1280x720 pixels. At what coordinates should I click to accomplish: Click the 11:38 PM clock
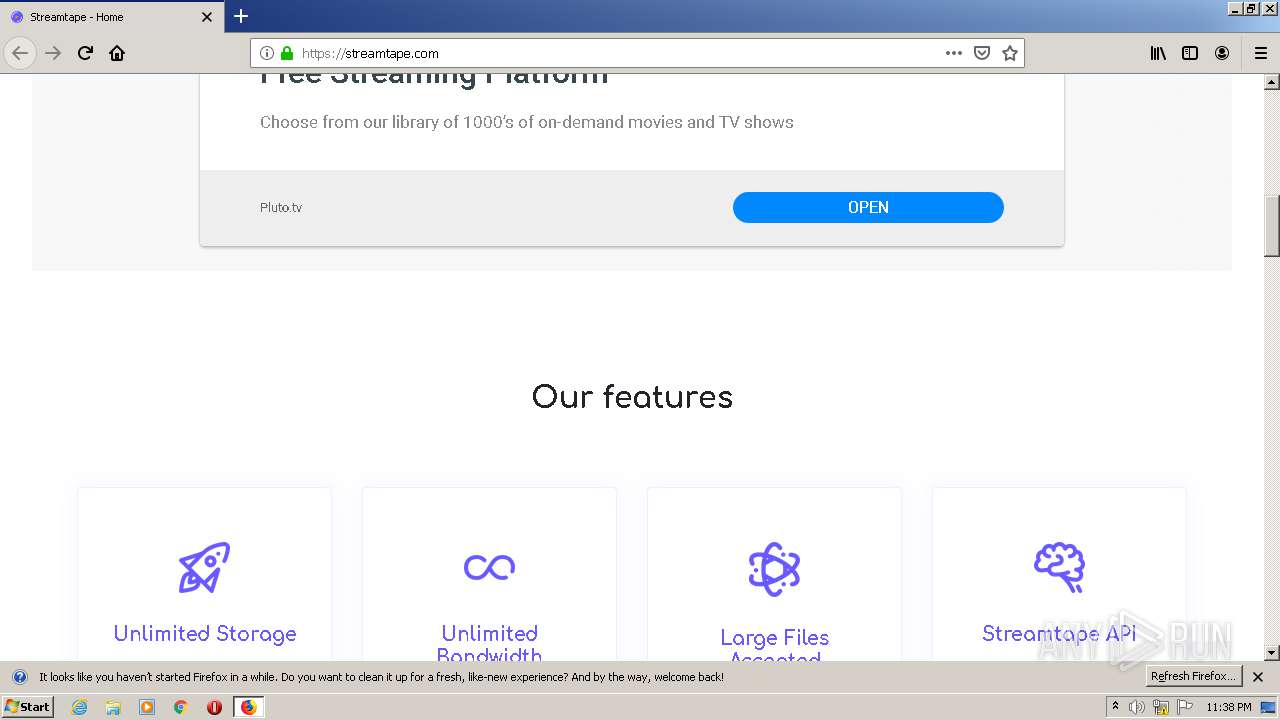[x=1229, y=707]
